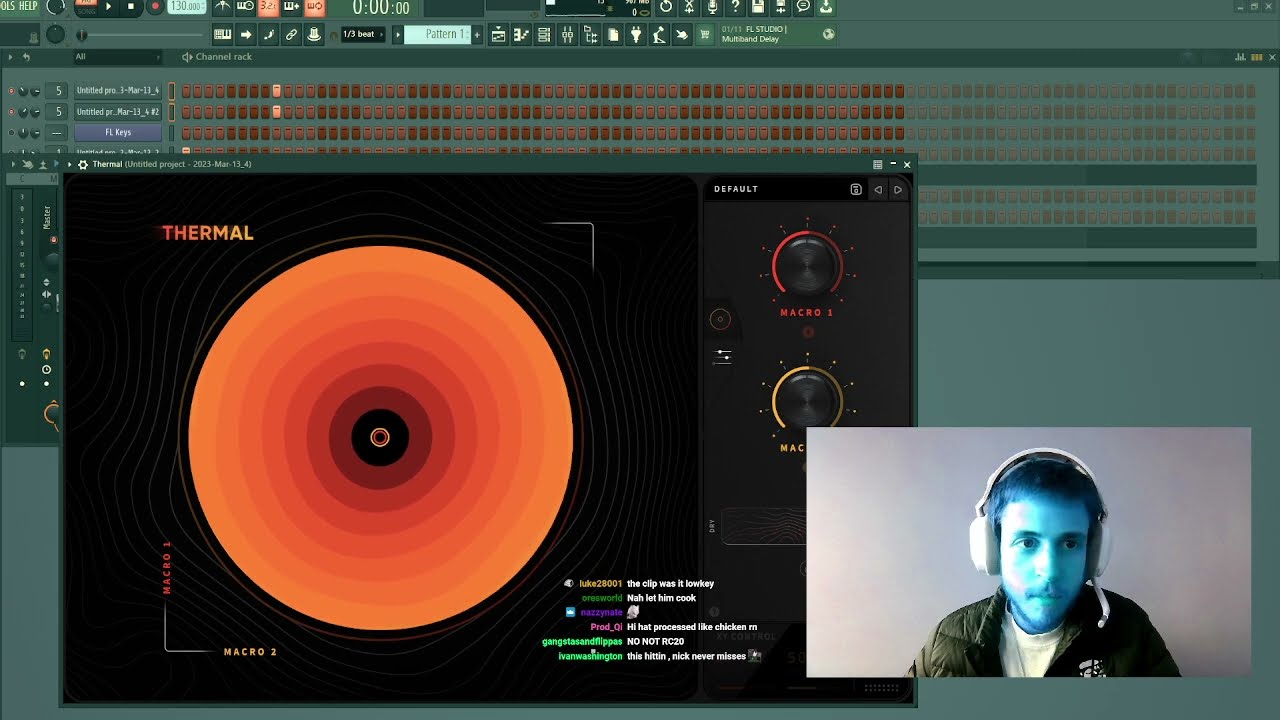The height and width of the screenshot is (720, 1280).
Task: Click the Stop button in transport
Action: 131,6
